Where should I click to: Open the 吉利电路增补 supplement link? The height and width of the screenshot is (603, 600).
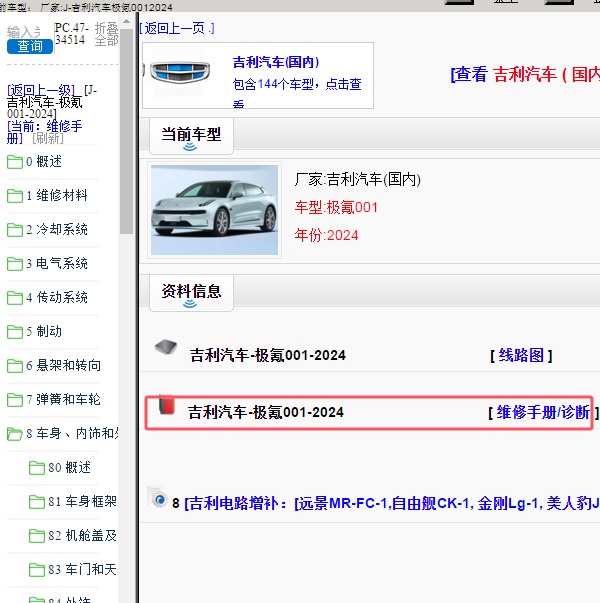(x=392, y=503)
